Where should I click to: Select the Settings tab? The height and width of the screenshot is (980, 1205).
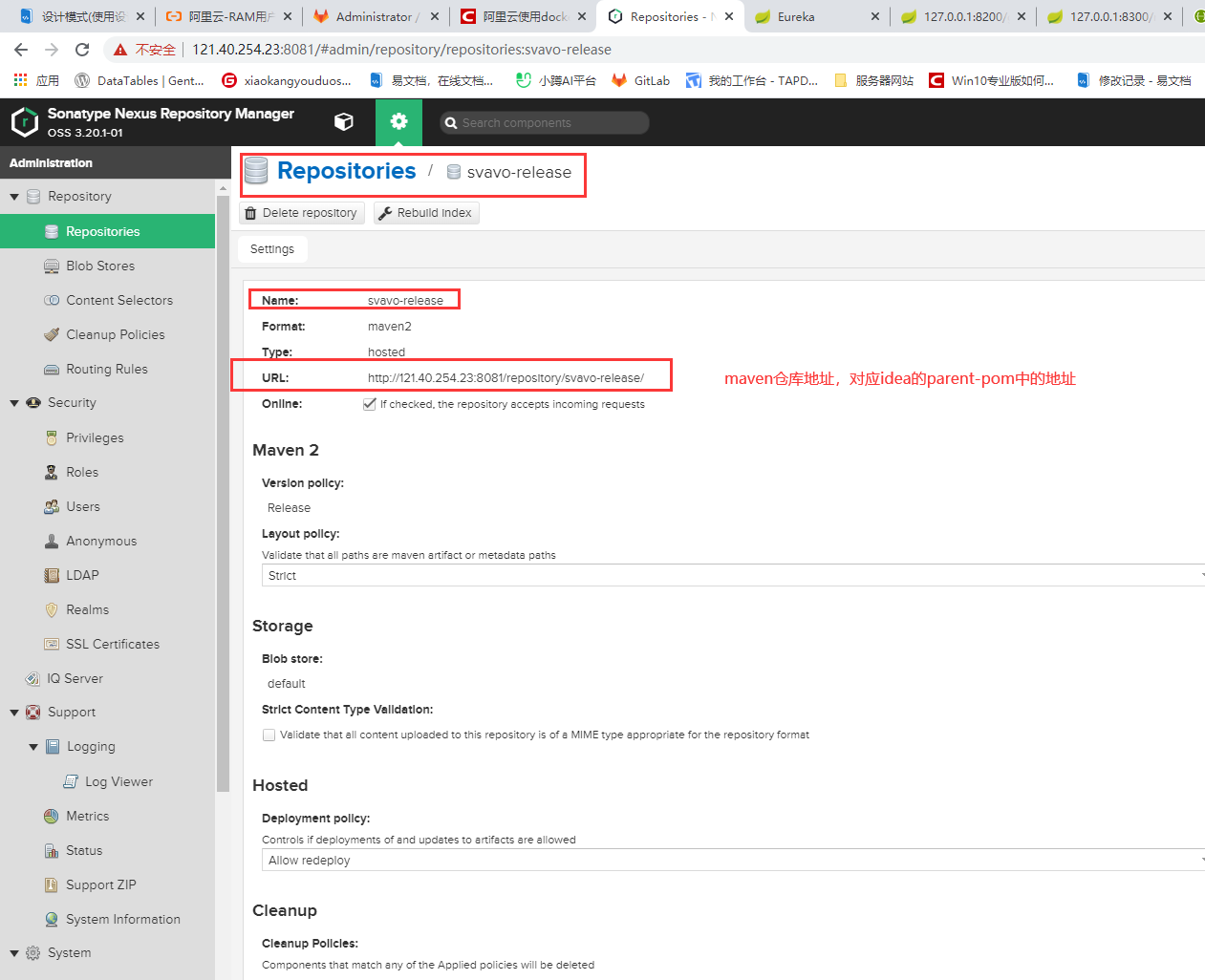point(272,249)
